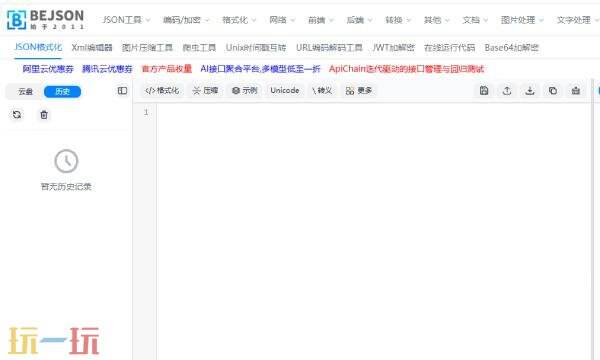This screenshot has width=600, height=360.
Task: Load sample with the 示例 button
Action: (245, 91)
